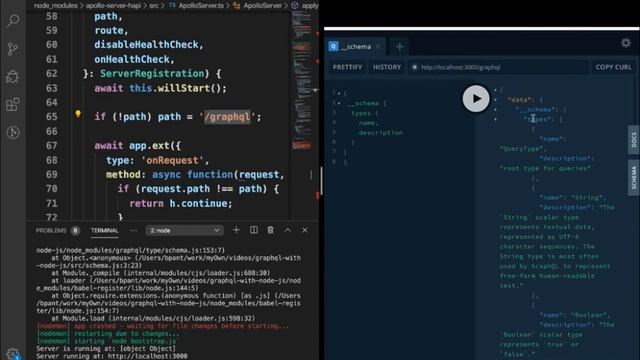Screen dimensions: 640x360
Task: Switch to the TERMINAL panel tab
Action: pos(104,230)
